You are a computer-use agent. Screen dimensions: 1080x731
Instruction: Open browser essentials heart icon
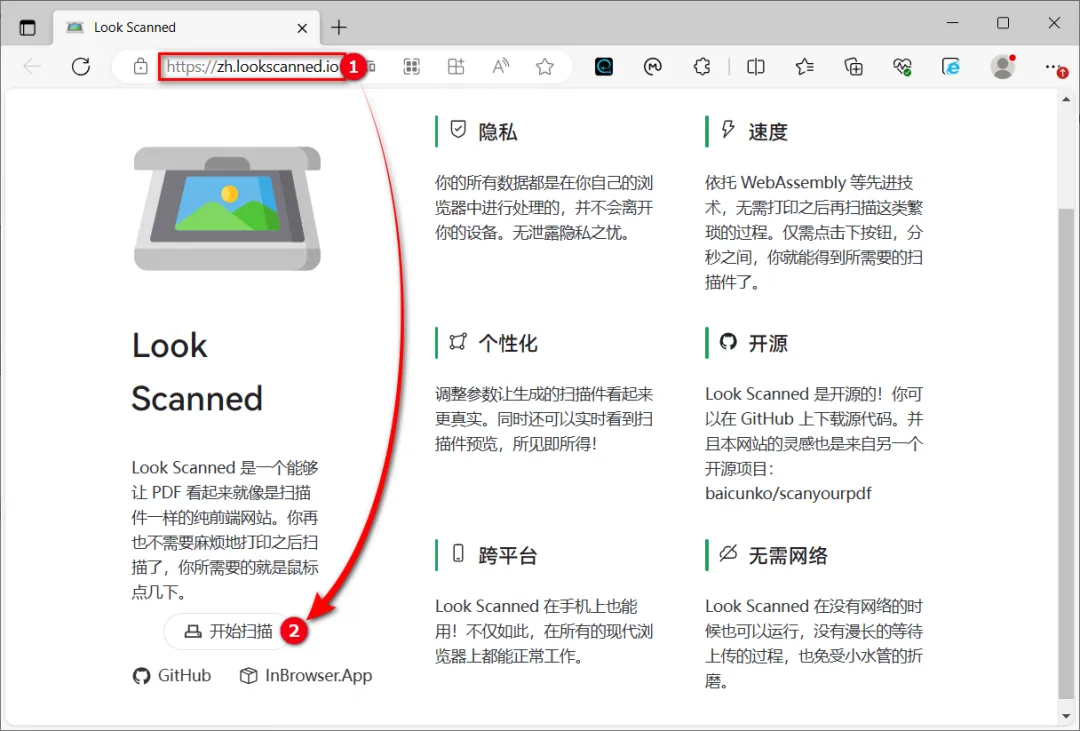[x=902, y=67]
